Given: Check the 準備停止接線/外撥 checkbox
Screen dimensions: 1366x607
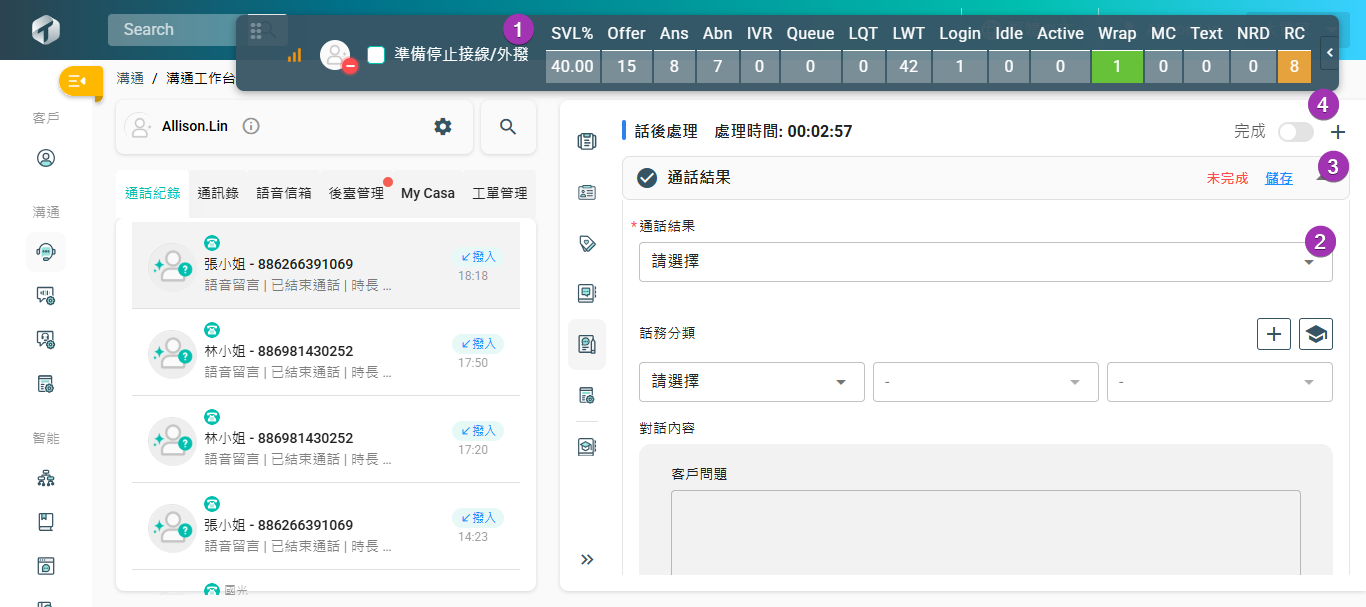Looking at the screenshot, I should click(x=376, y=55).
